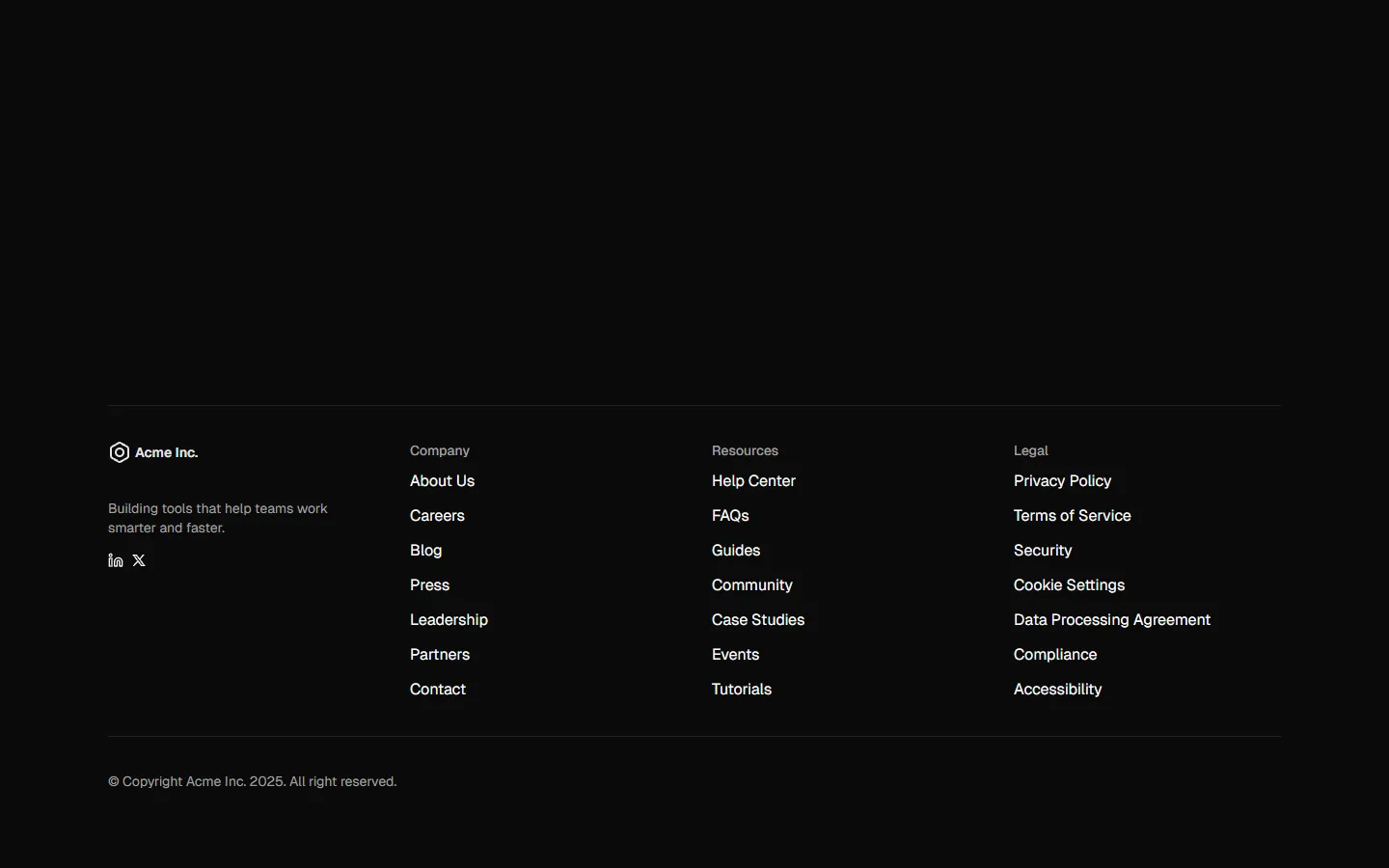Open the Cookie Settings link

tap(1069, 584)
